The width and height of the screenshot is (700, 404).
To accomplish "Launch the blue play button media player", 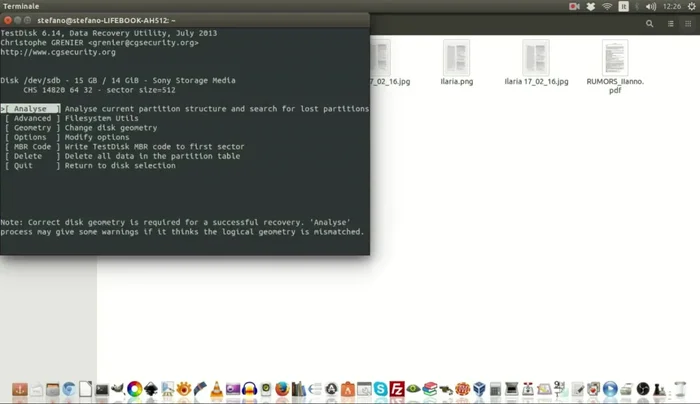I will tap(610, 389).
